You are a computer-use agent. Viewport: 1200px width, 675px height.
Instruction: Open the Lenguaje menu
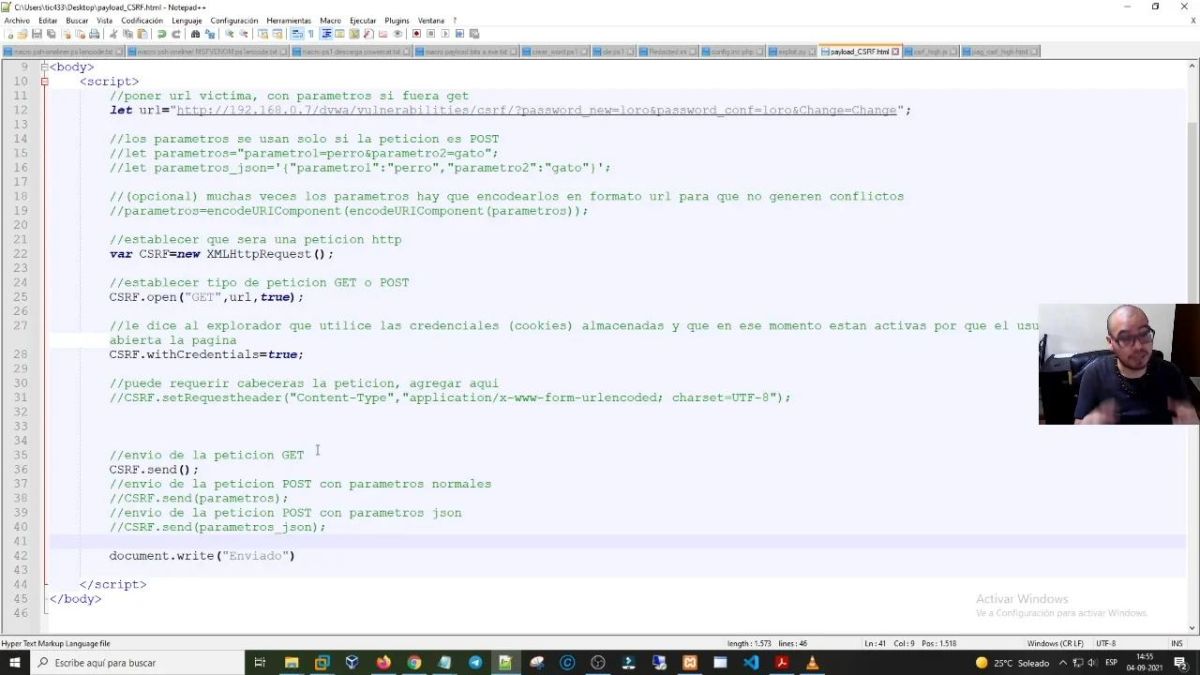click(x=187, y=20)
